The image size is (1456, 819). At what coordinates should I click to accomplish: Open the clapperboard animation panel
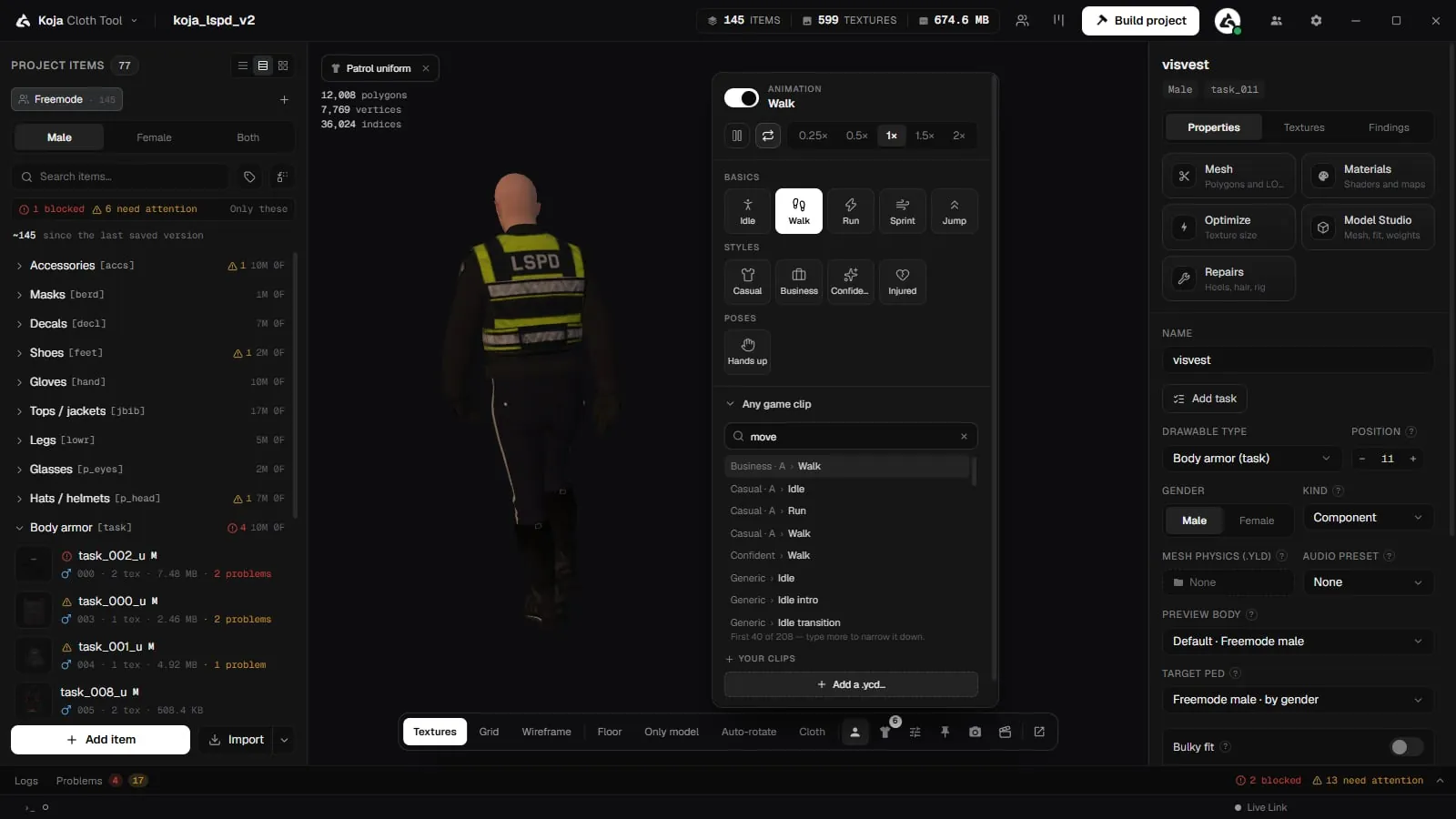click(1005, 732)
